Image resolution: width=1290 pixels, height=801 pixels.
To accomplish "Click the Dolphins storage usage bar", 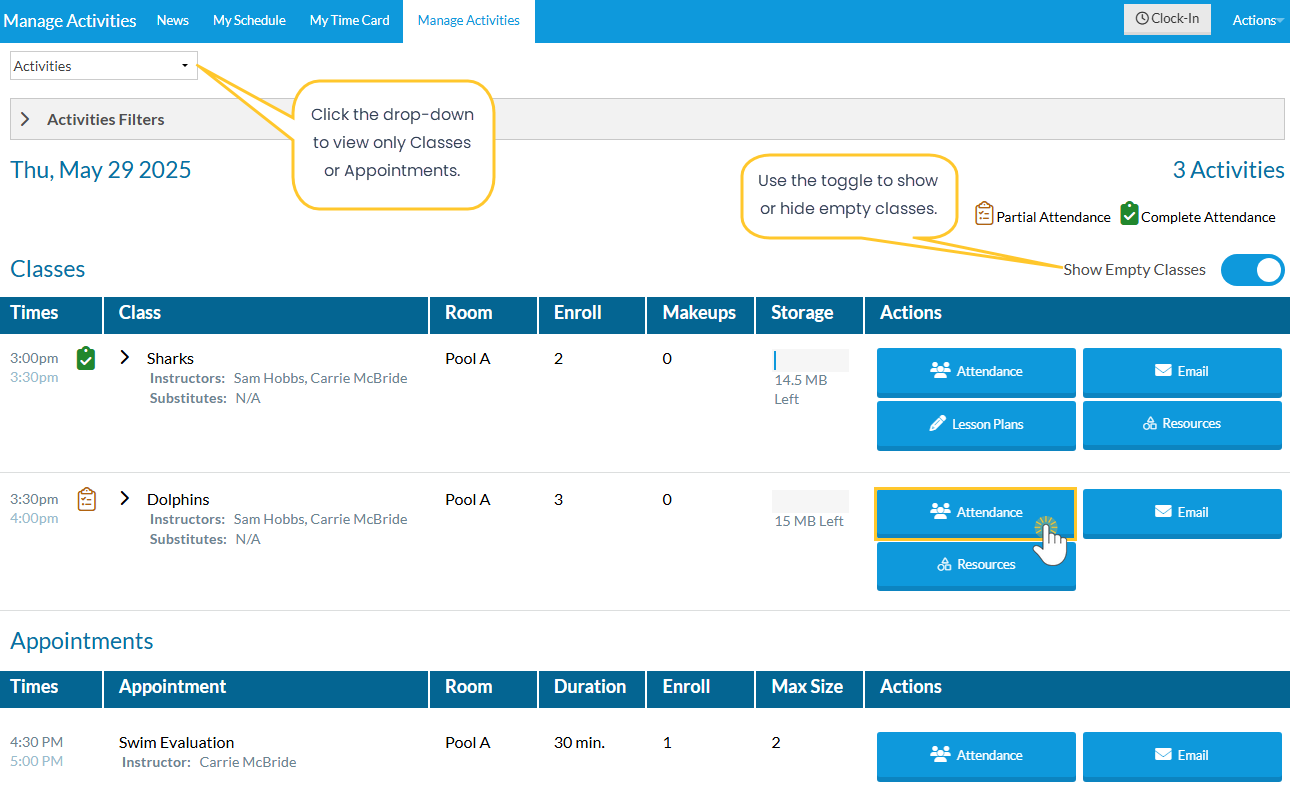I will 810,501.
